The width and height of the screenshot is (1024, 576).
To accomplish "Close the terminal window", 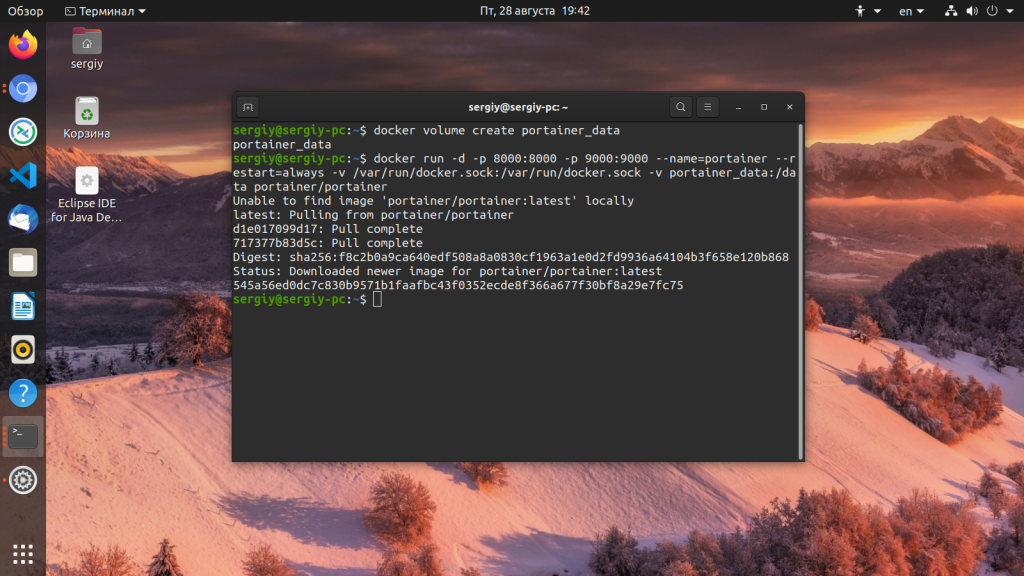I will (789, 107).
